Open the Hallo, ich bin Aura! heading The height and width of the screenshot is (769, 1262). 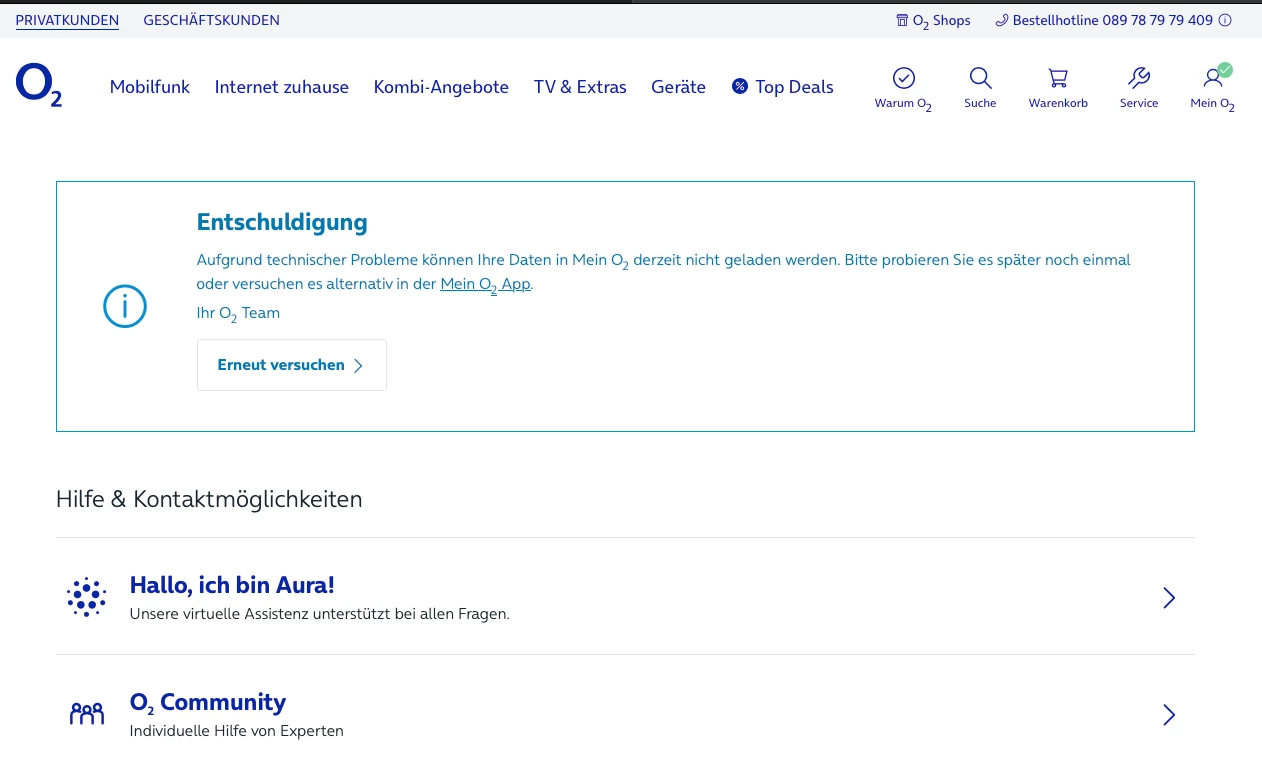click(x=232, y=585)
